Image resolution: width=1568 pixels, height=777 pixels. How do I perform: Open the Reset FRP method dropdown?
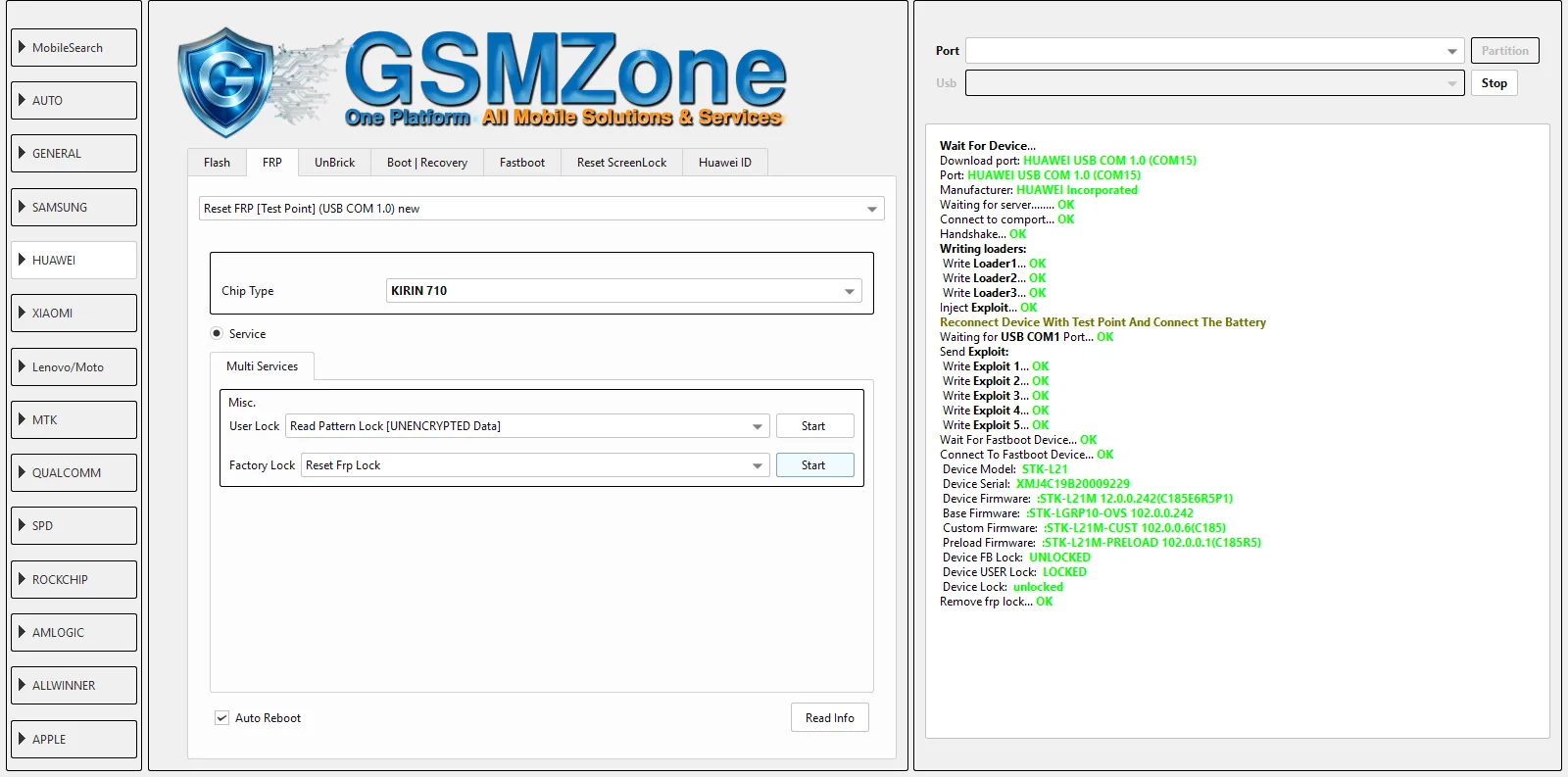(x=871, y=209)
